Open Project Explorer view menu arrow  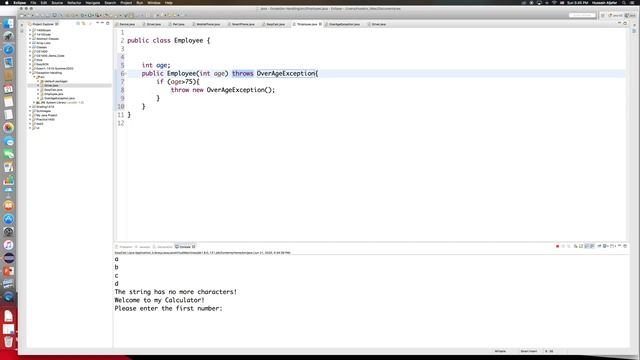click(97, 23)
